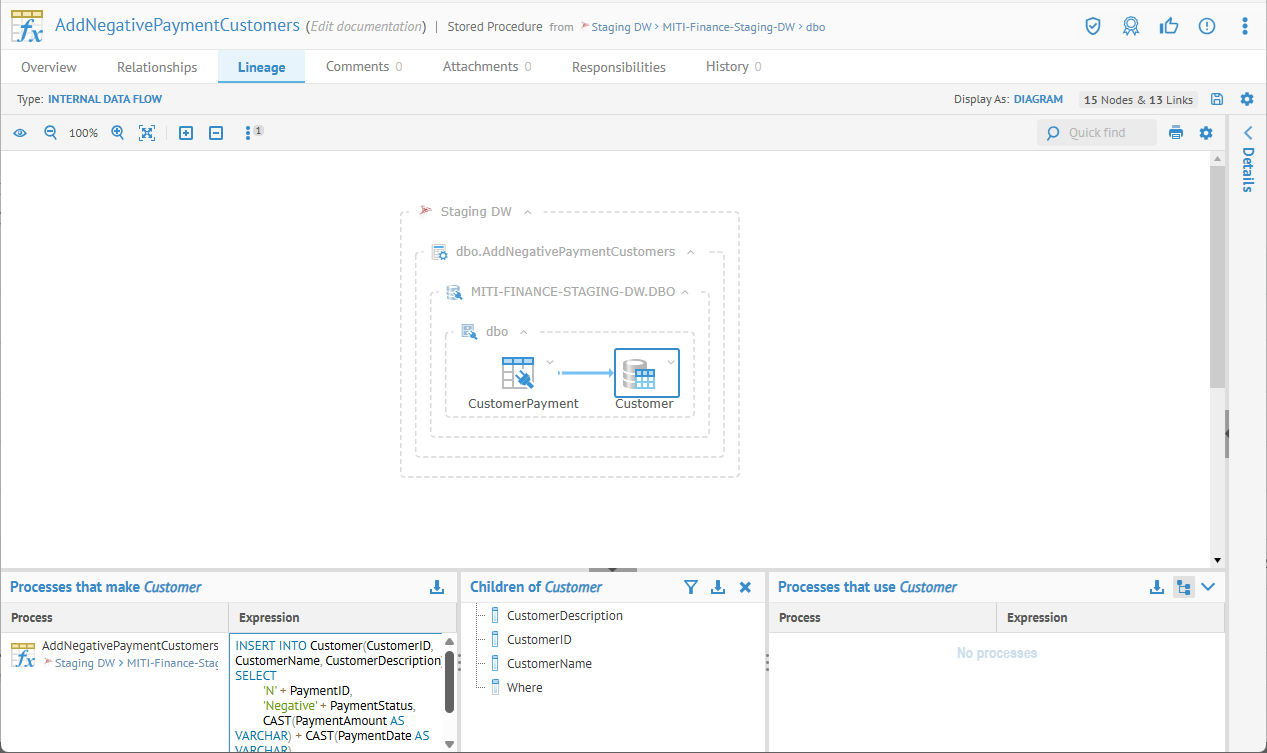This screenshot has width=1267, height=753.
Task: Collapse the dbo.AddNegativePaymentCustomers container
Action: point(690,252)
